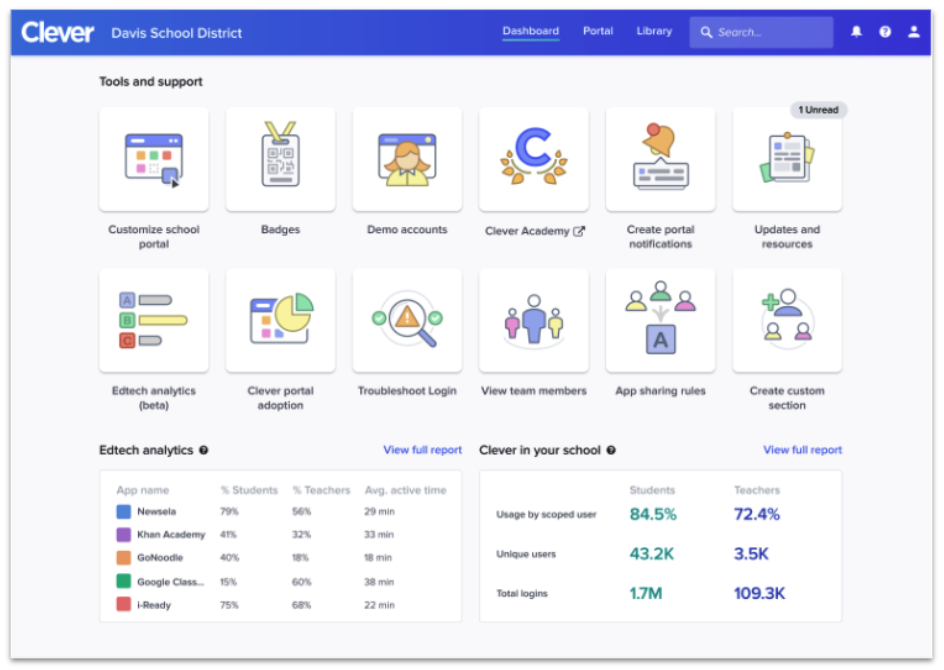Click the Clever logo in header
This screenshot has width=944, height=670.
tap(58, 32)
